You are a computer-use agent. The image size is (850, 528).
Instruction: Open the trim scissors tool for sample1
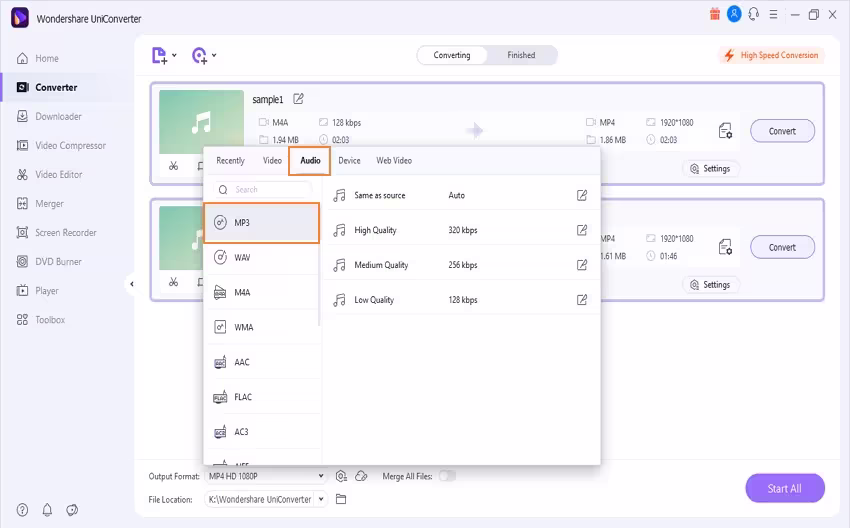173,166
